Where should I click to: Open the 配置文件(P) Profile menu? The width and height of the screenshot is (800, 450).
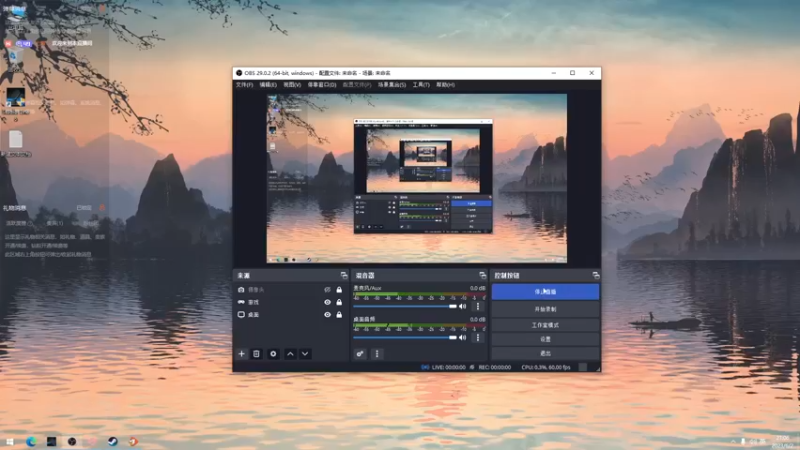click(x=357, y=85)
